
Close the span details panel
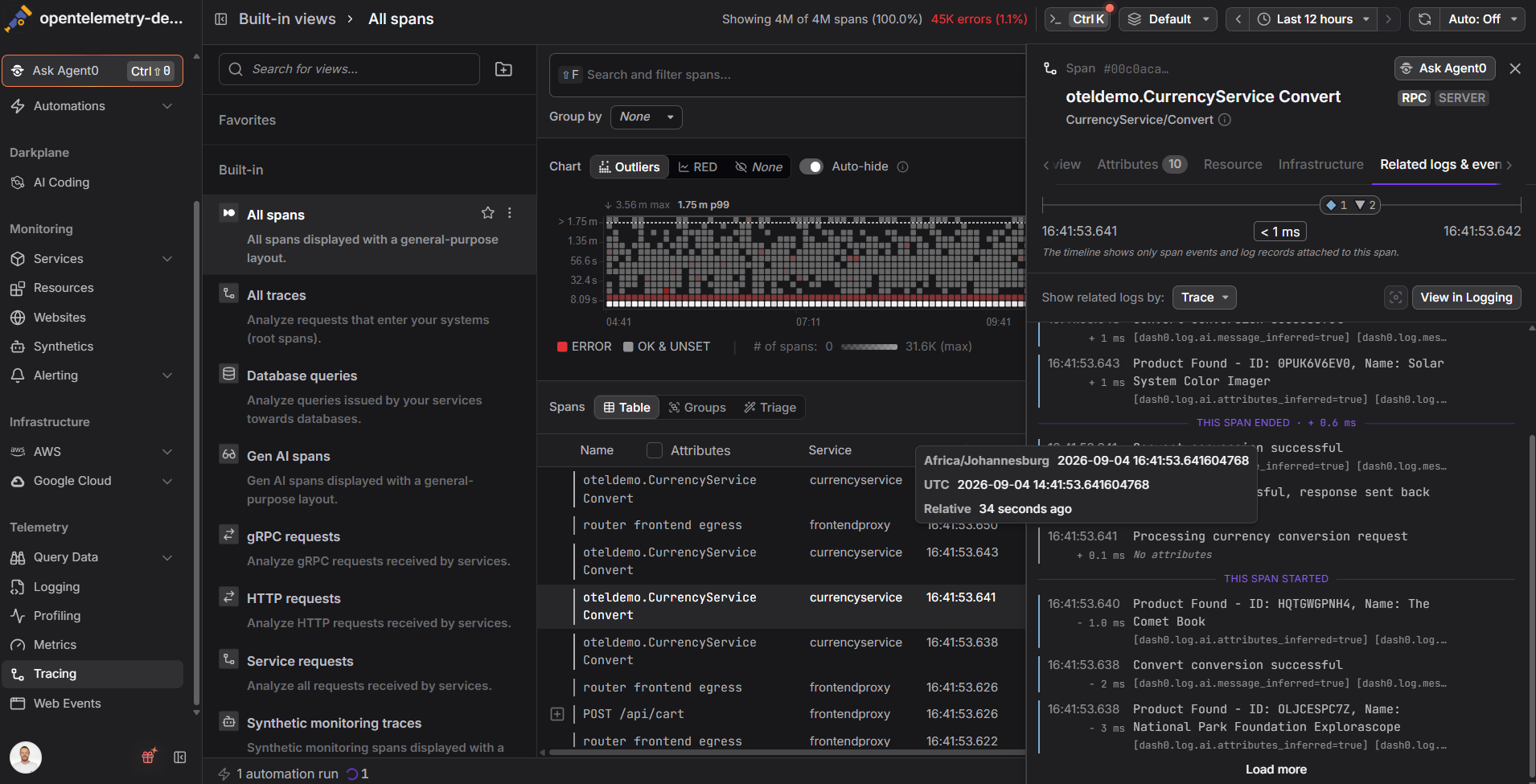pos(1515,69)
